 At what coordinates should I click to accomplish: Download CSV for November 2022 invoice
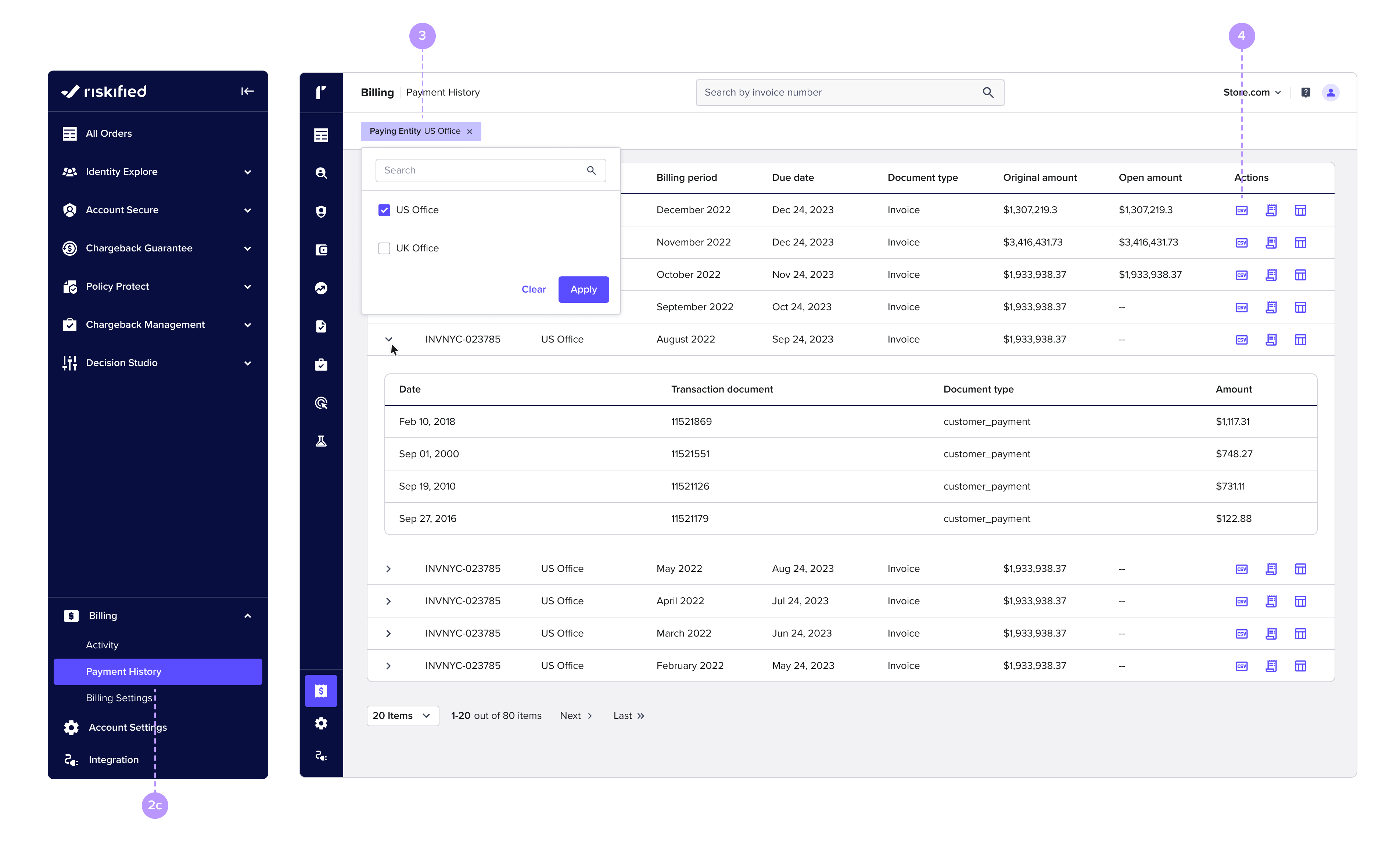(x=1242, y=243)
